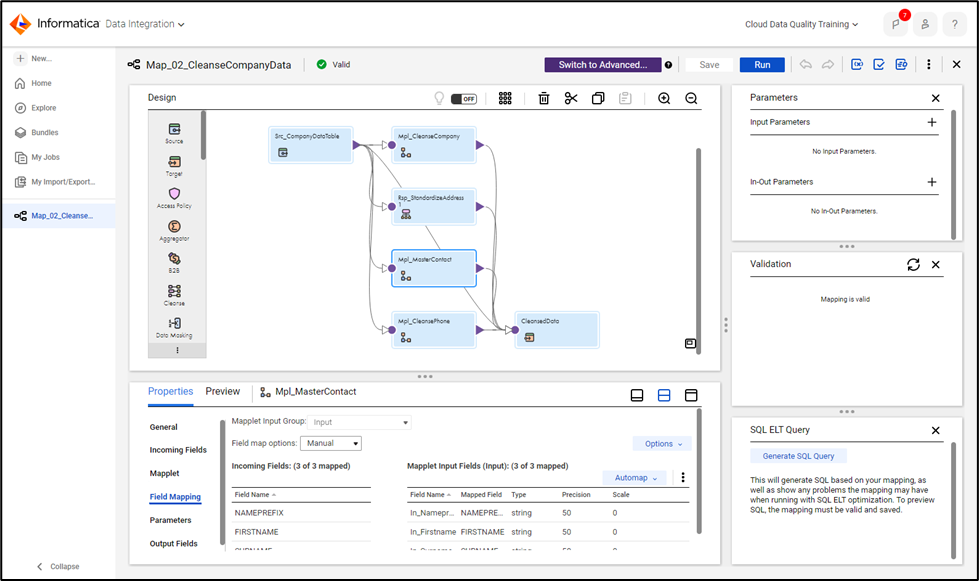Click the copy icon in Design toolbar
This screenshot has width=979, height=581.
point(598,98)
